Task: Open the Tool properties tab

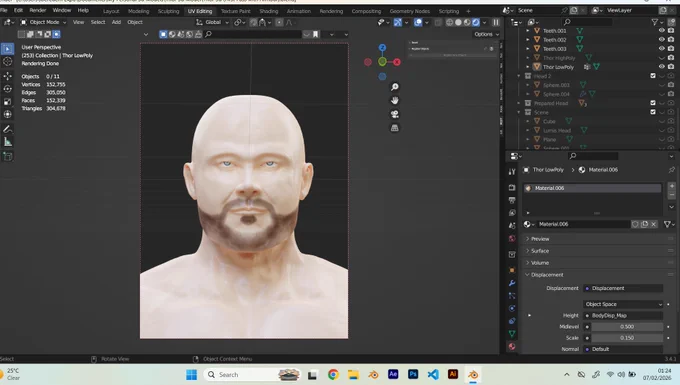Action: tap(512, 172)
